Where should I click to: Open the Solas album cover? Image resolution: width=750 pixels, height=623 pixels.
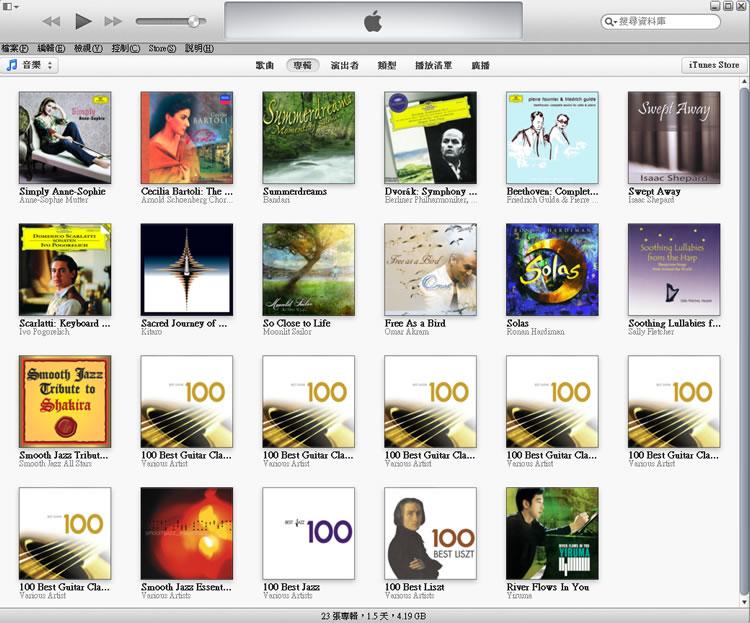click(552, 269)
